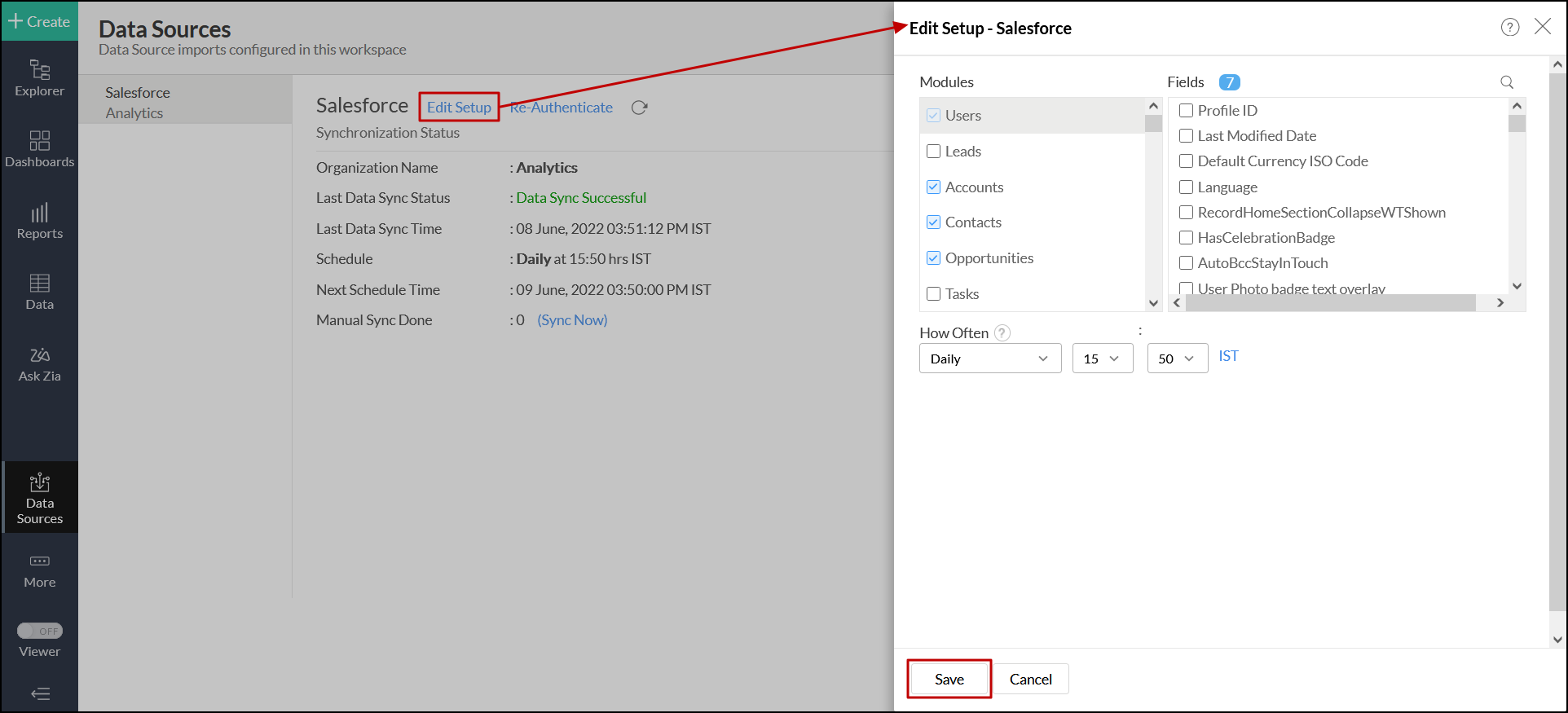Uncheck the Opportunities module checkbox

[x=934, y=258]
